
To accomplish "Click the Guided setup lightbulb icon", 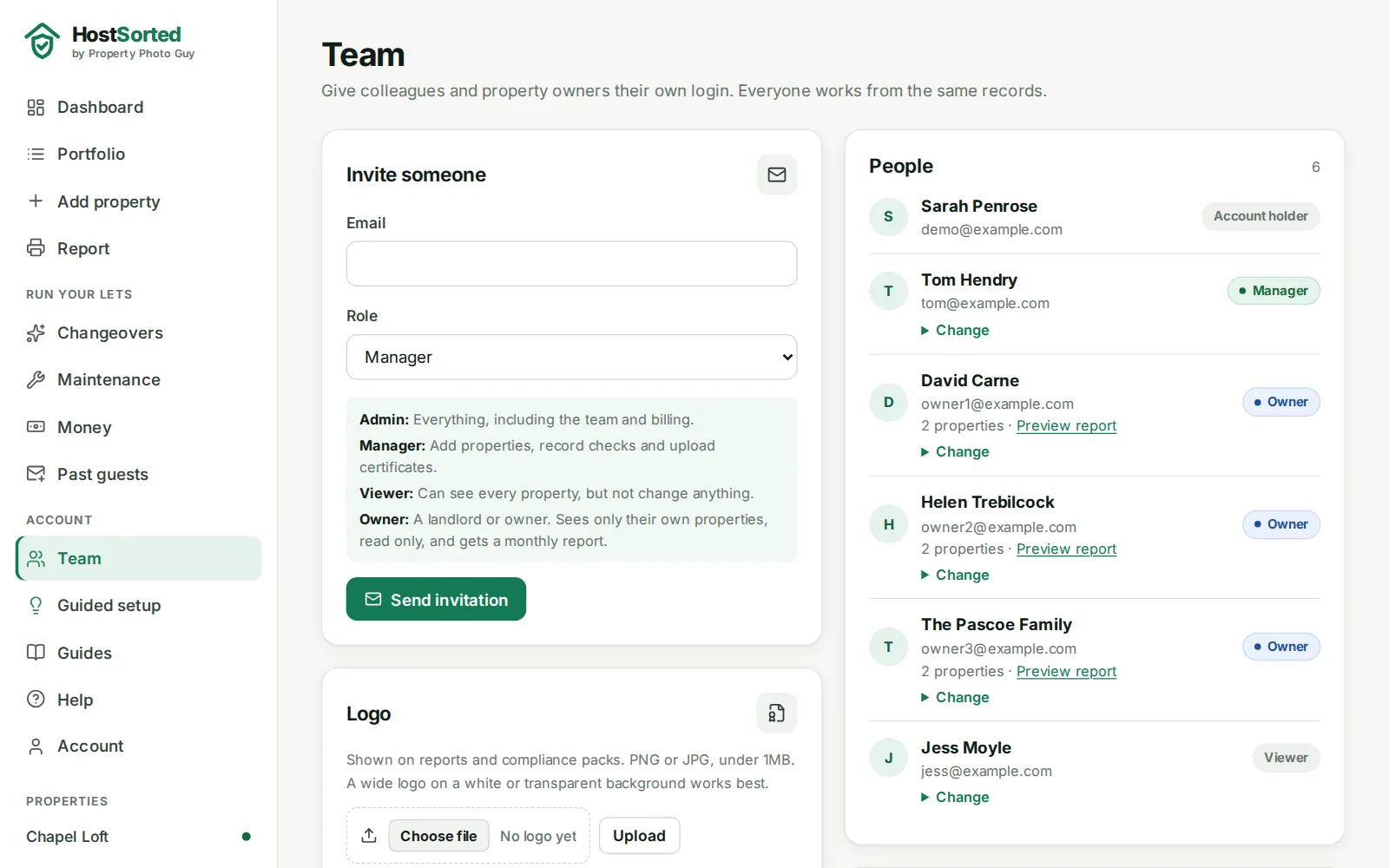I will 36,605.
